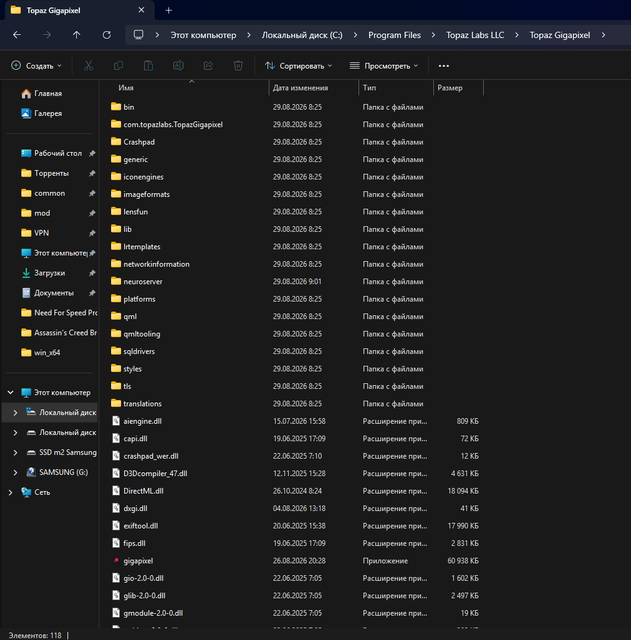Click the Delete trash icon

pyautogui.click(x=238, y=66)
